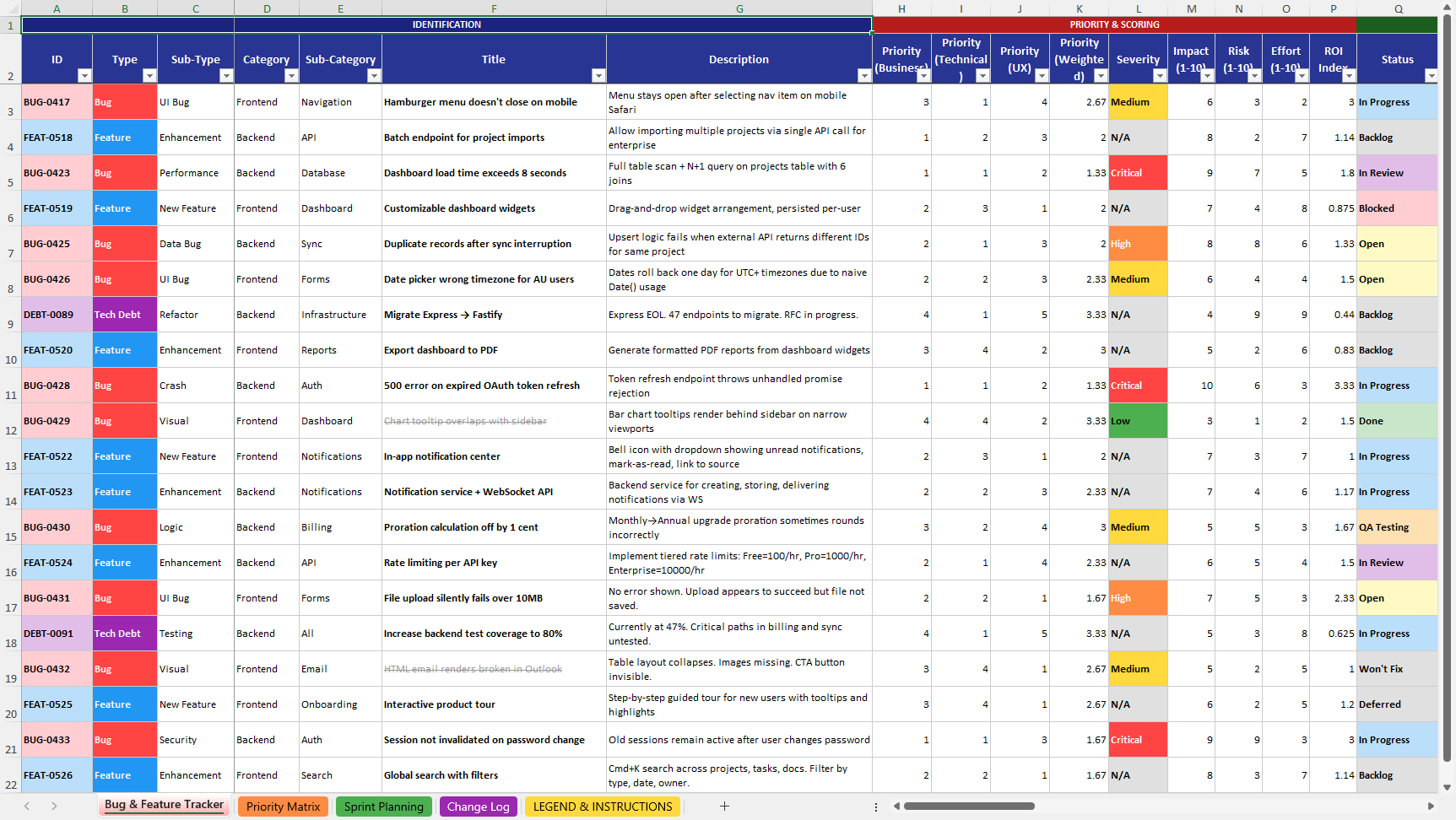Switch to the Sprint Planning sheet tab
The image size is (1456, 820).
383,807
